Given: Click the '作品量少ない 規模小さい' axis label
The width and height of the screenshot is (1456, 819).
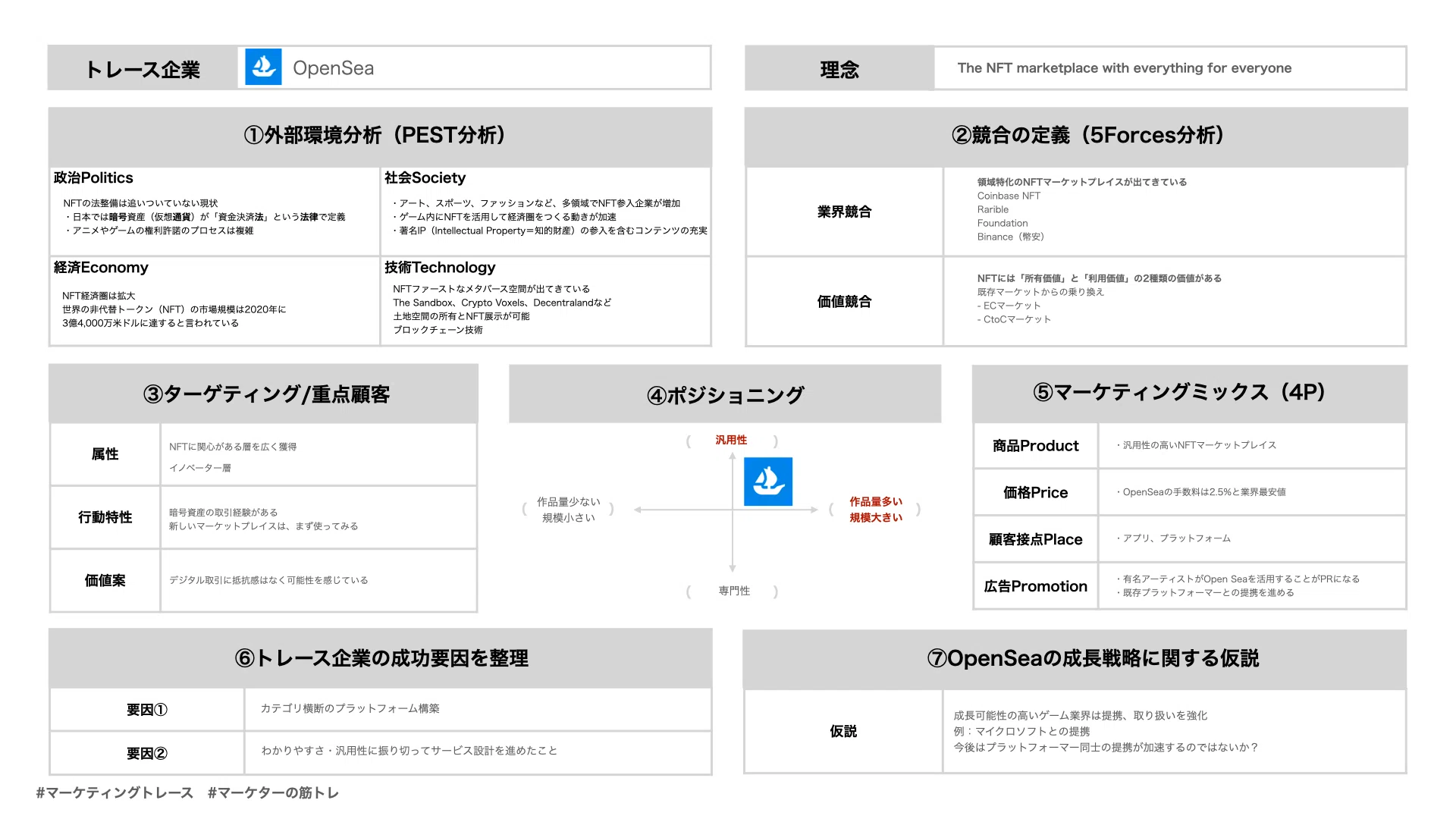Looking at the screenshot, I should (x=569, y=510).
